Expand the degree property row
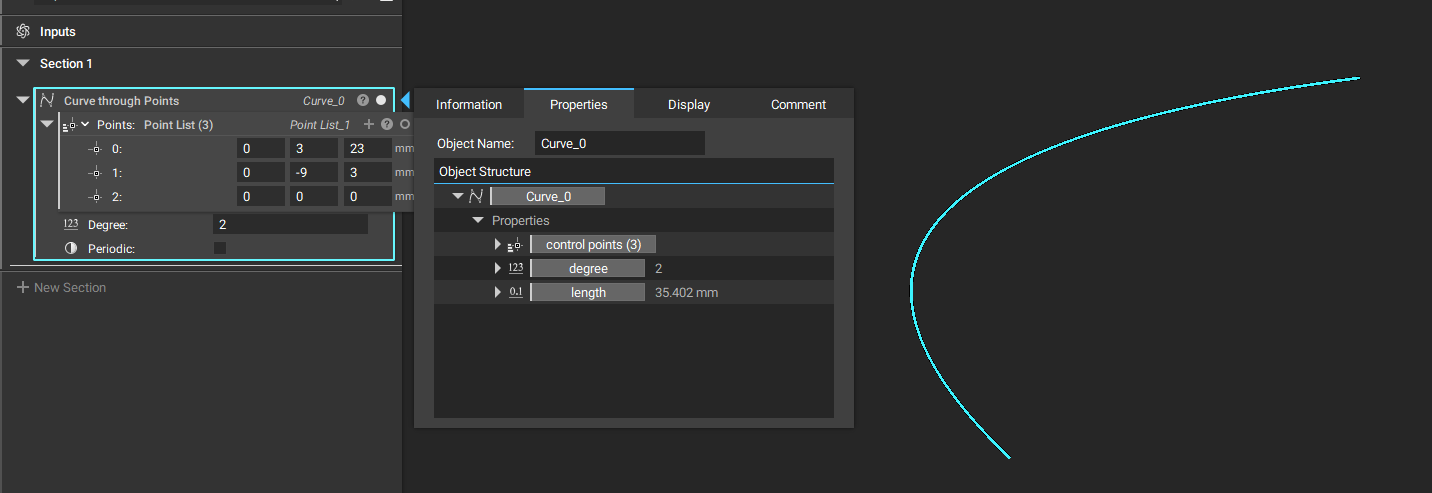The width and height of the screenshot is (1432, 493). [x=498, y=269]
